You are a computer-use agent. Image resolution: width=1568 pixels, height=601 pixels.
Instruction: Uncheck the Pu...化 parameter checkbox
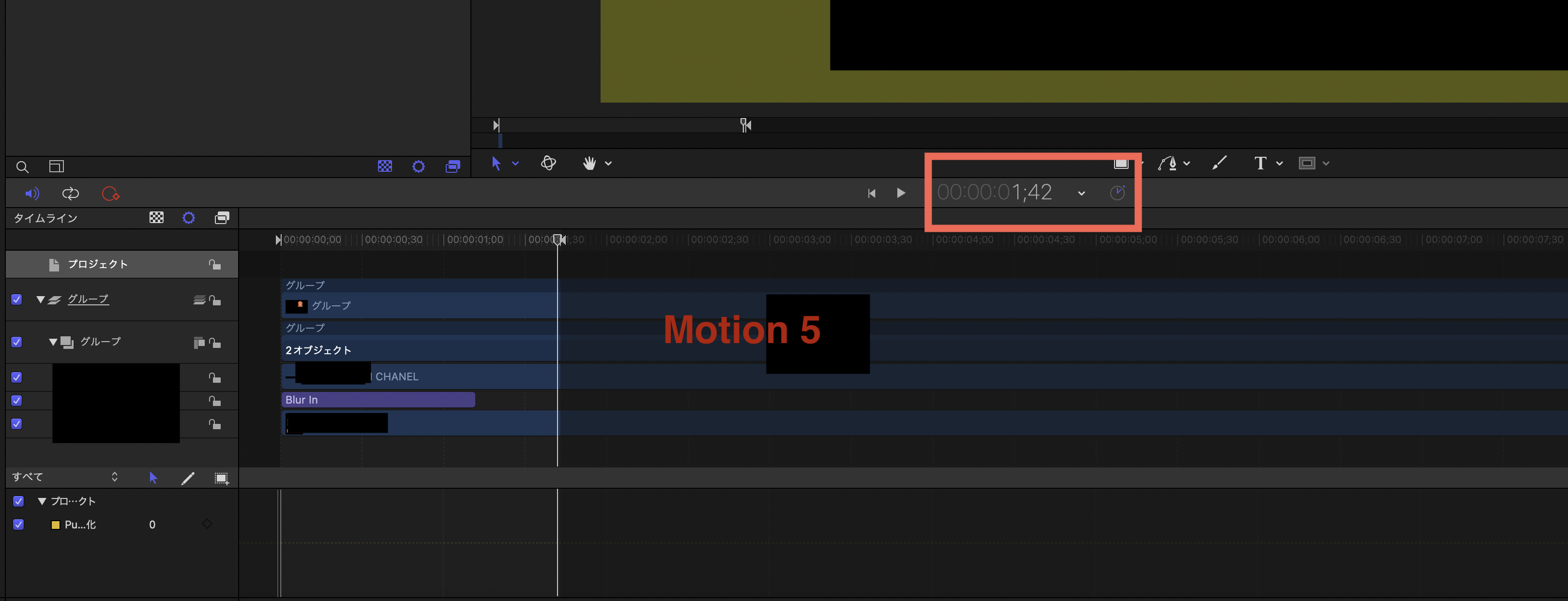(18, 524)
